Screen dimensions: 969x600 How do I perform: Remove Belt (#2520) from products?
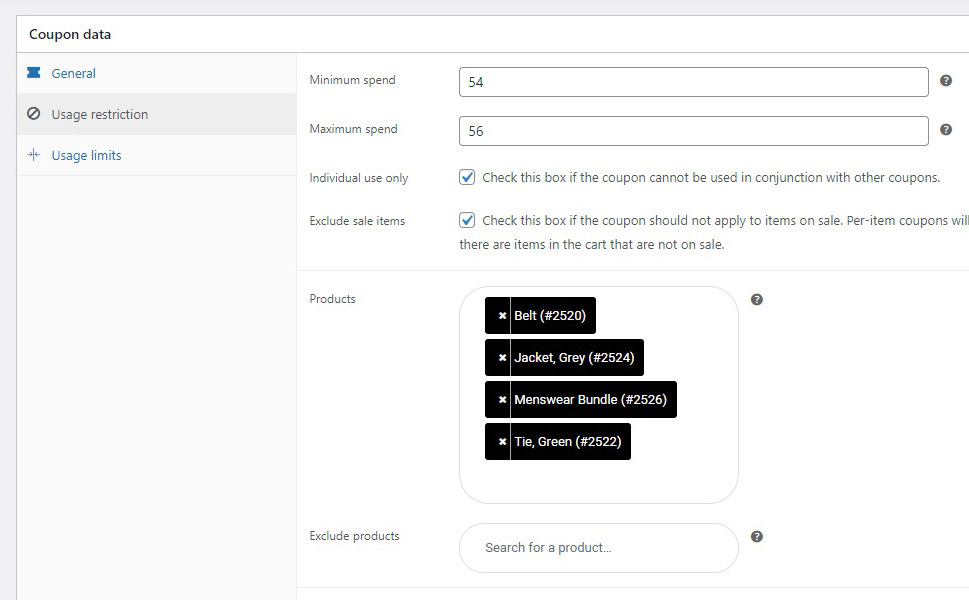pos(502,316)
